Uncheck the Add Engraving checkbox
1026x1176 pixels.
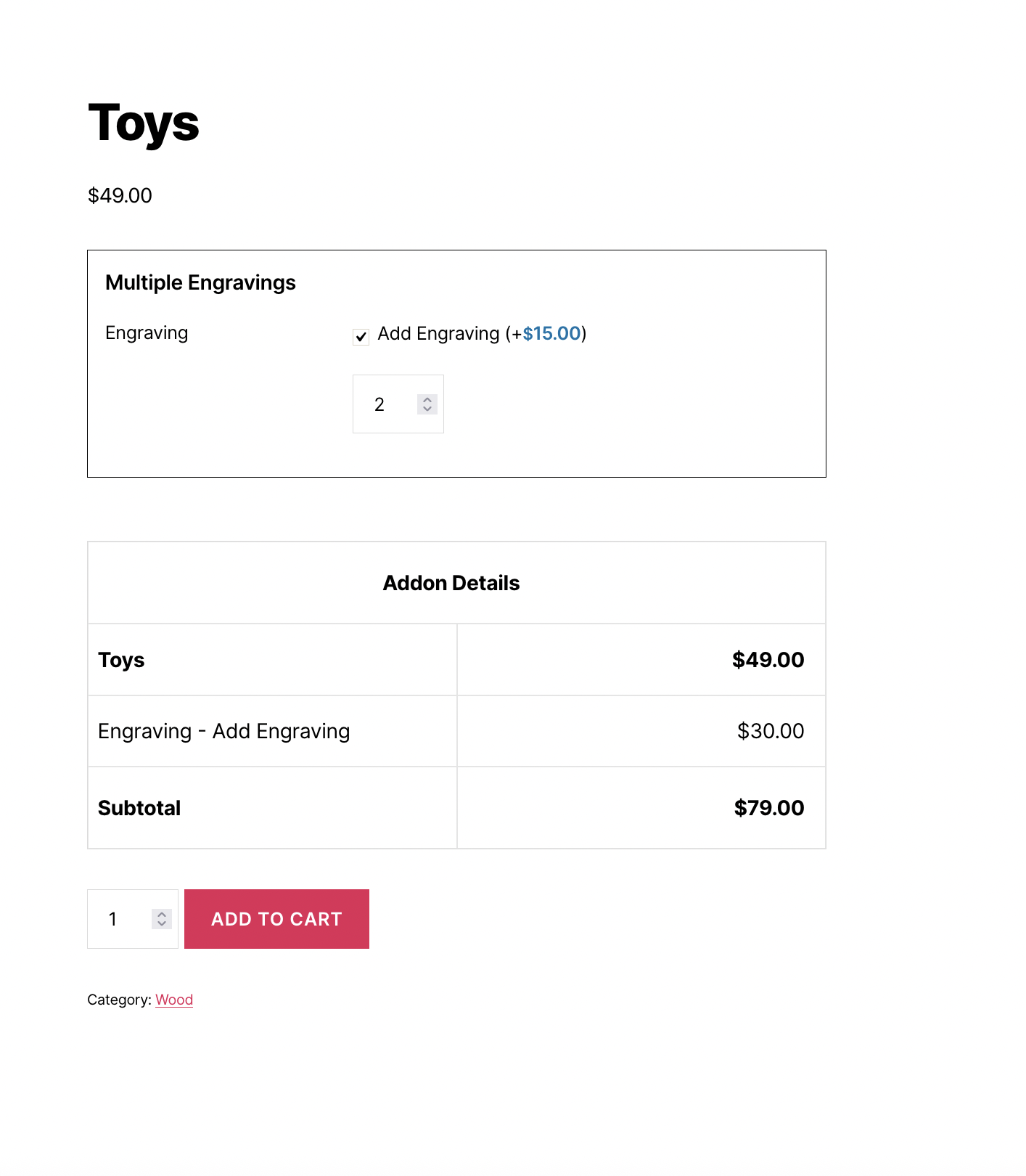(361, 336)
